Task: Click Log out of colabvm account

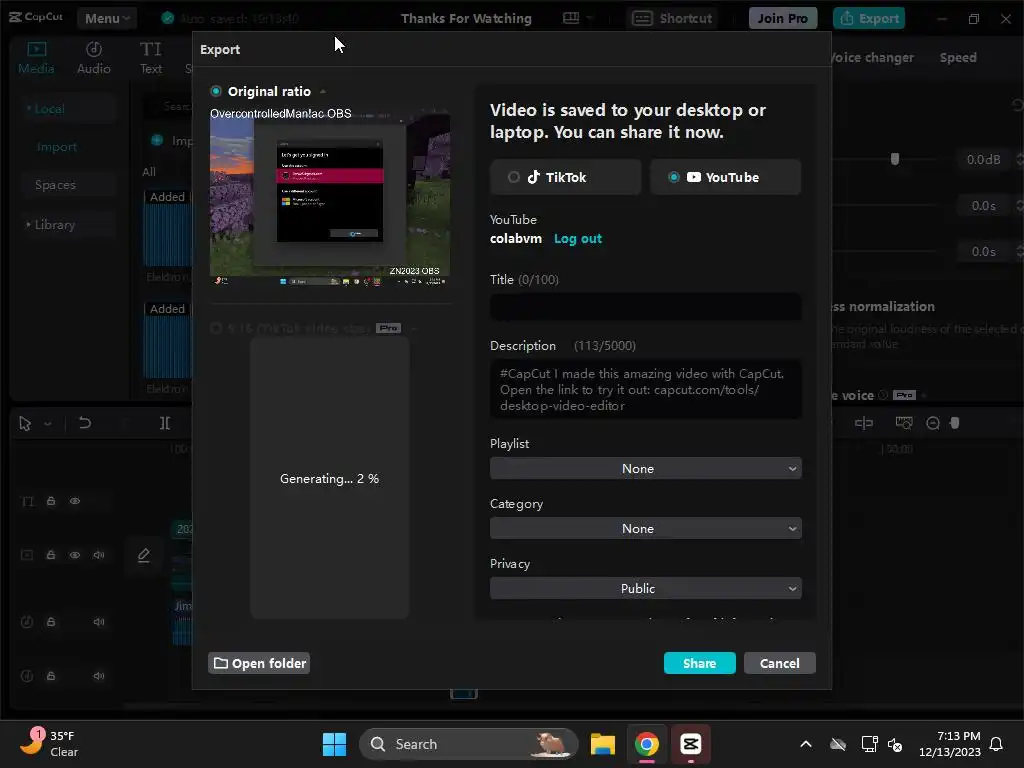Action: [578, 238]
